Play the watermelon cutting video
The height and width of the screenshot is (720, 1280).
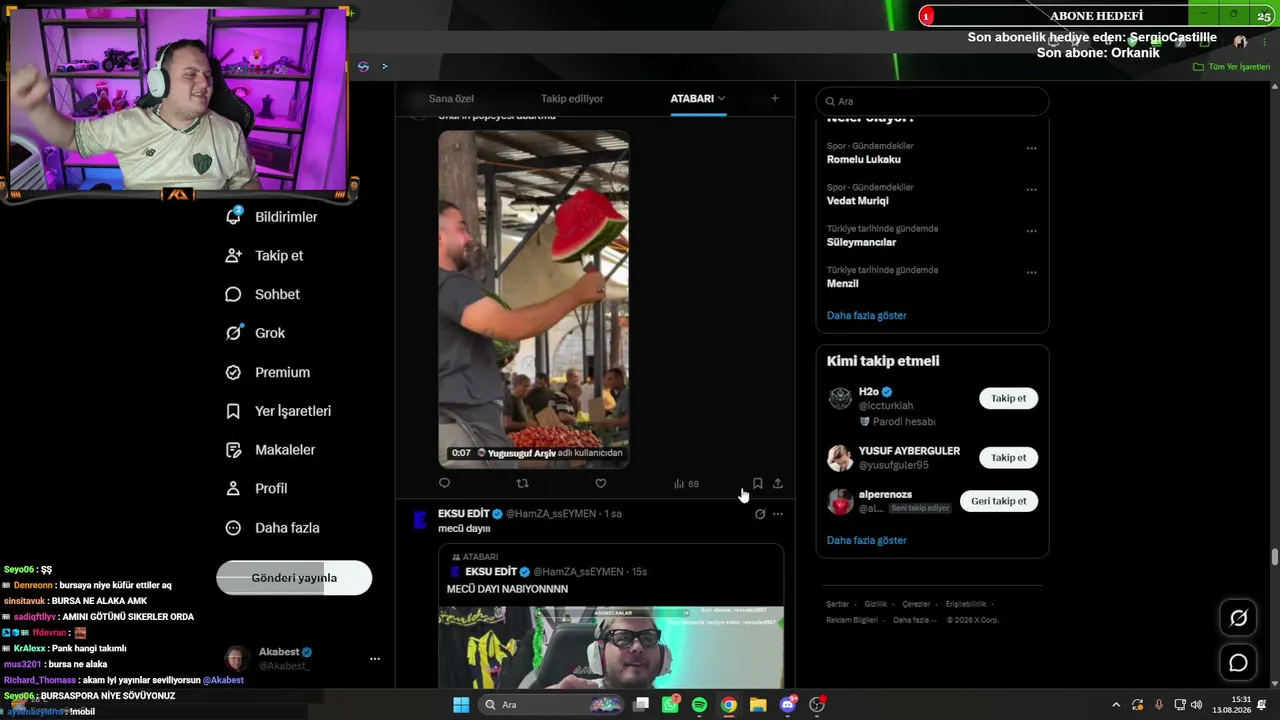[x=533, y=299]
